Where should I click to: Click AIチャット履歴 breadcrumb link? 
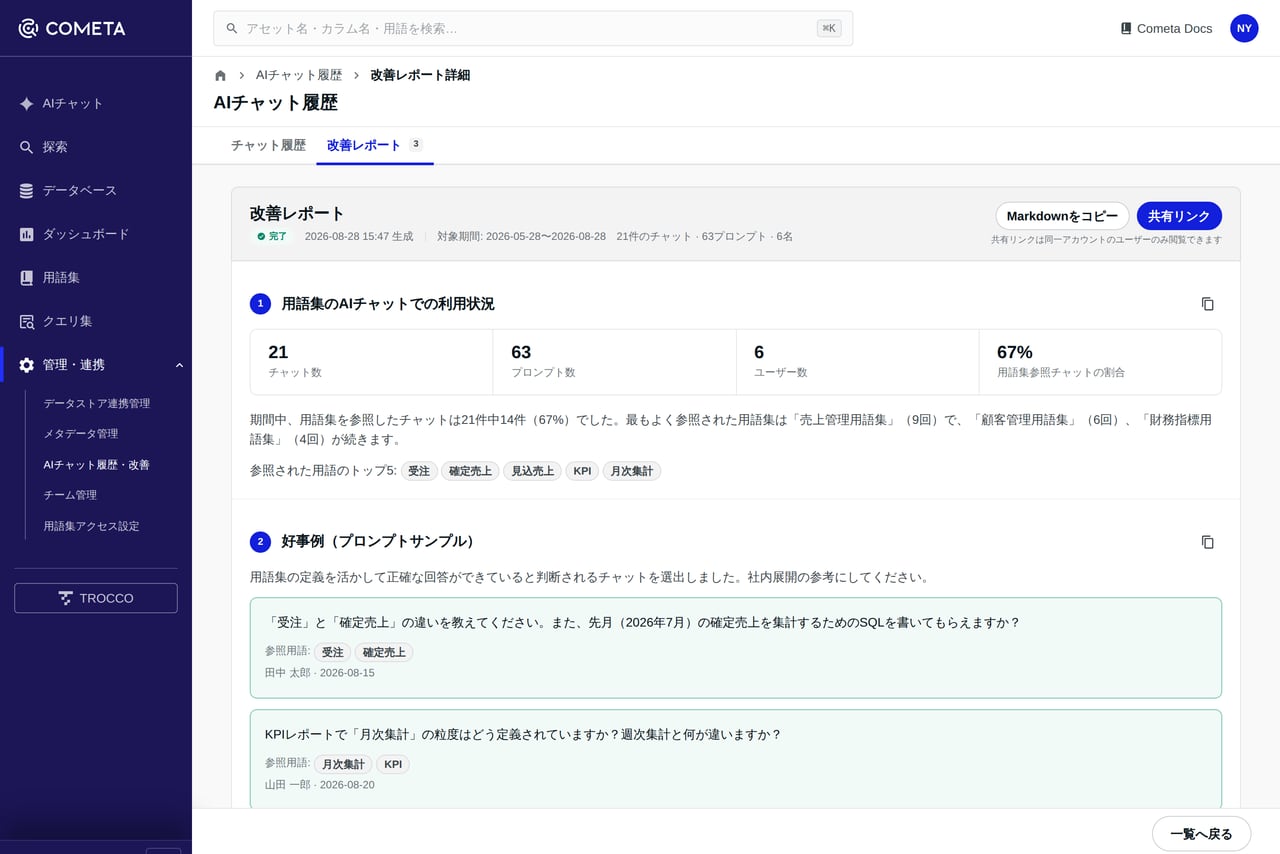pos(299,75)
